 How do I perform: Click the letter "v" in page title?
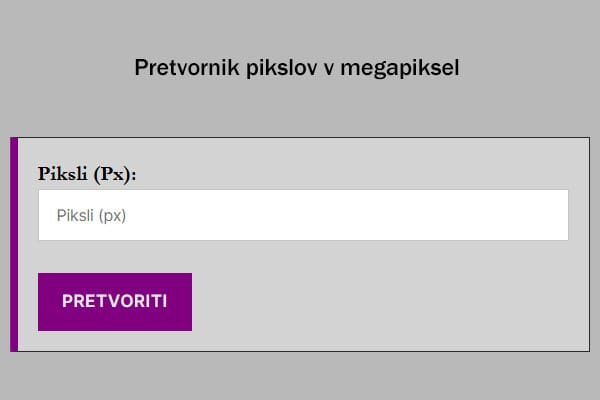click(x=329, y=69)
